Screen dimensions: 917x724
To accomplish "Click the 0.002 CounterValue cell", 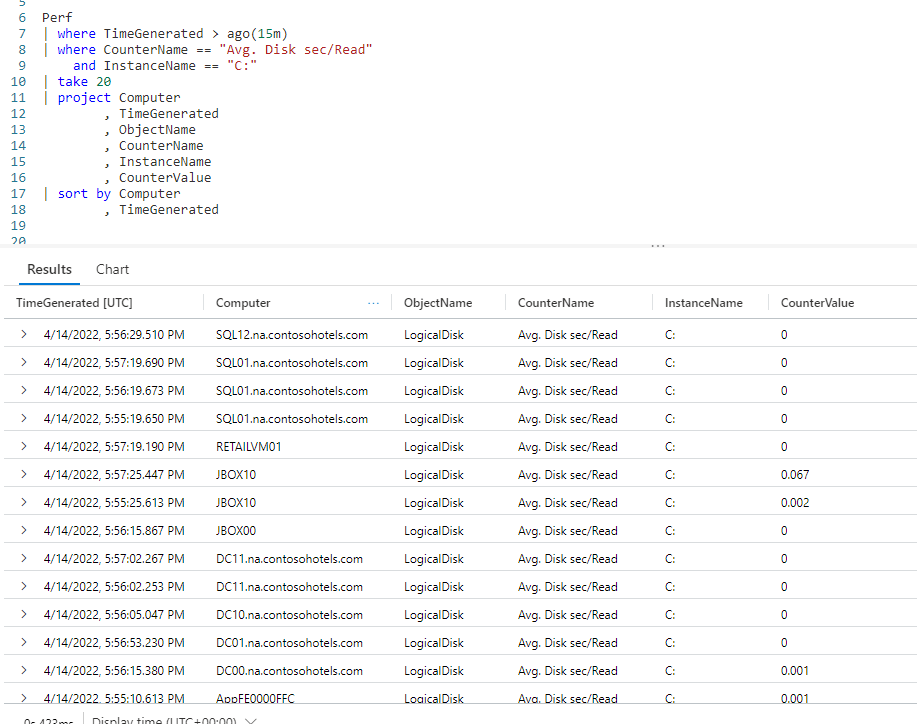I will [795, 503].
